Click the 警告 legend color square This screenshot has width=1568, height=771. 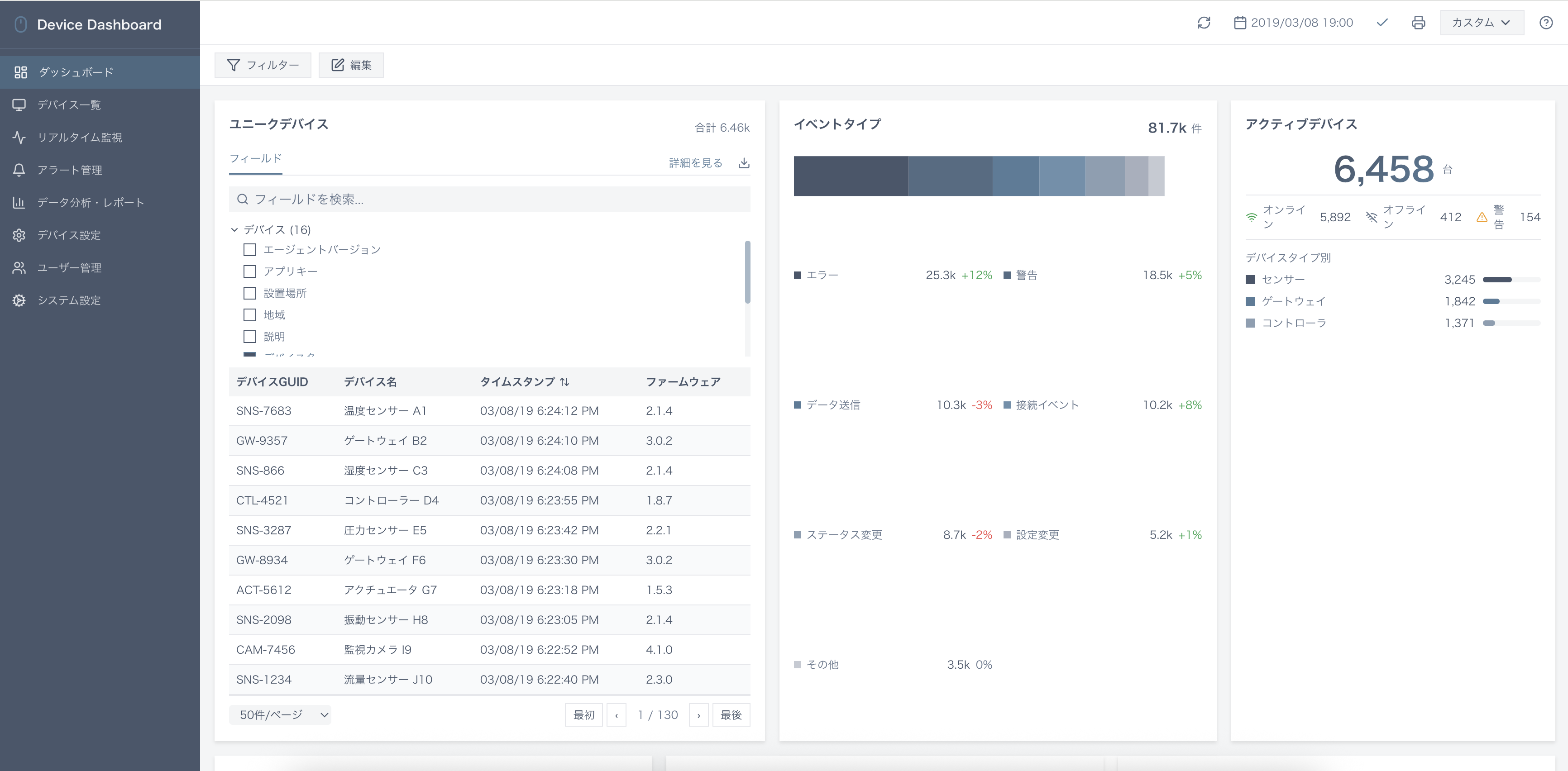[x=1007, y=275]
